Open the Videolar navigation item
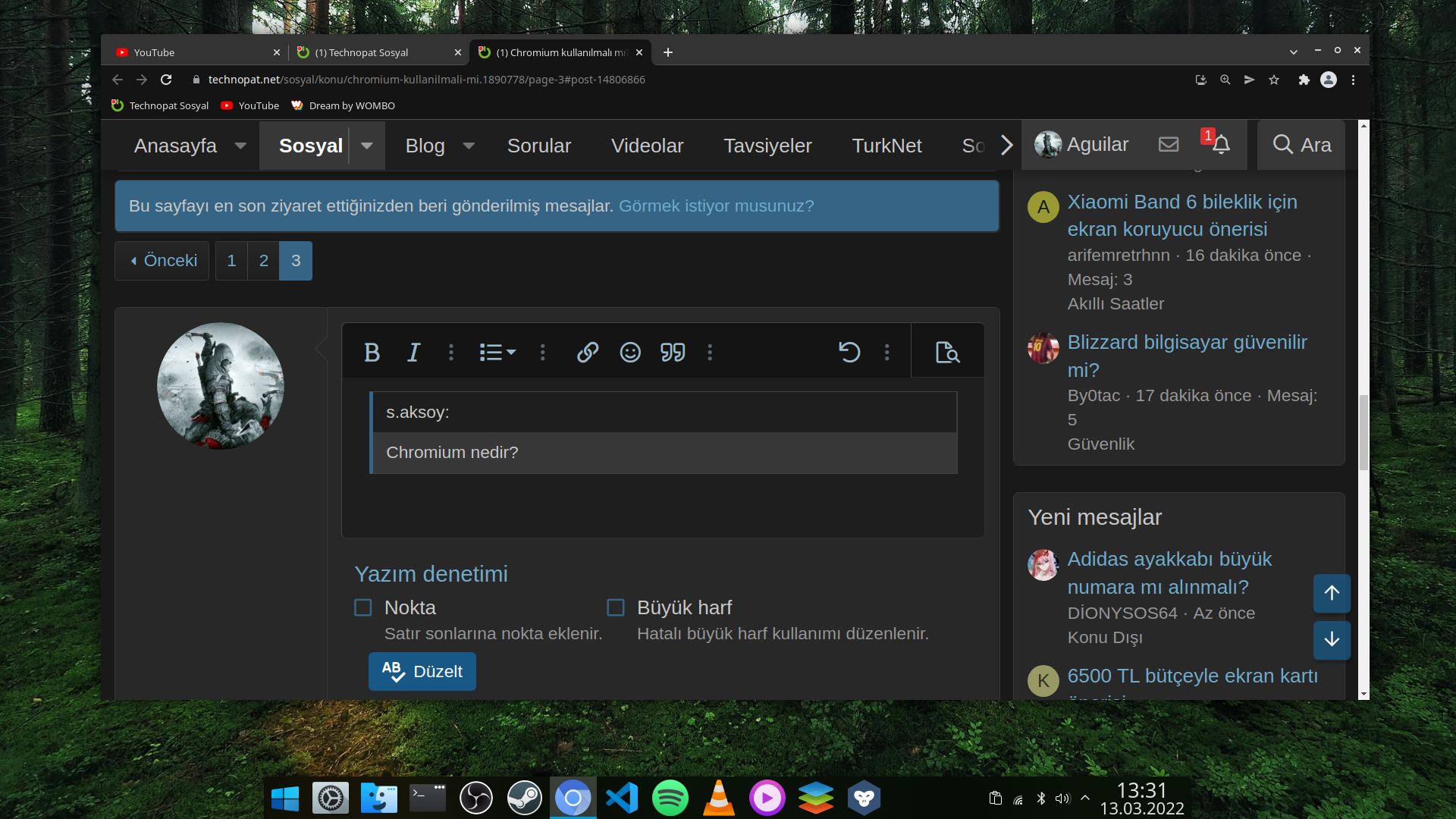This screenshot has height=819, width=1456. pos(647,146)
